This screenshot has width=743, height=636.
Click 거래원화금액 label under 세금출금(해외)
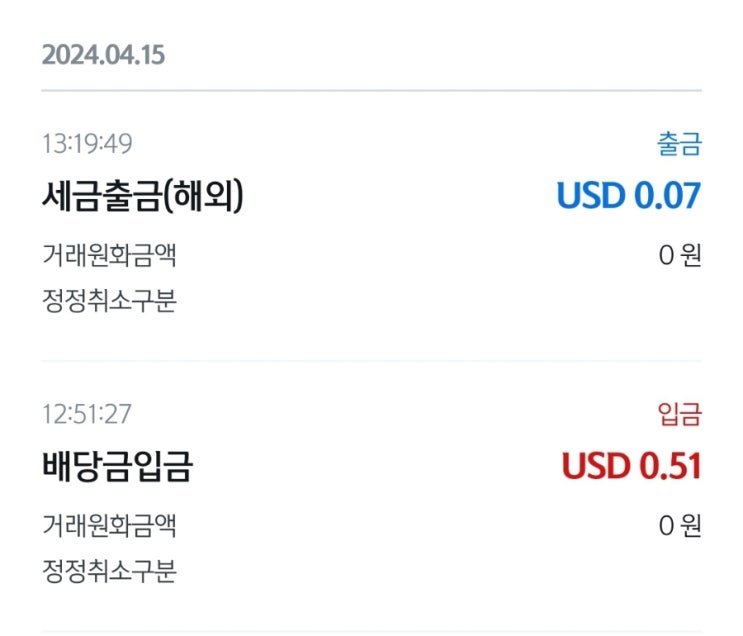(109, 255)
